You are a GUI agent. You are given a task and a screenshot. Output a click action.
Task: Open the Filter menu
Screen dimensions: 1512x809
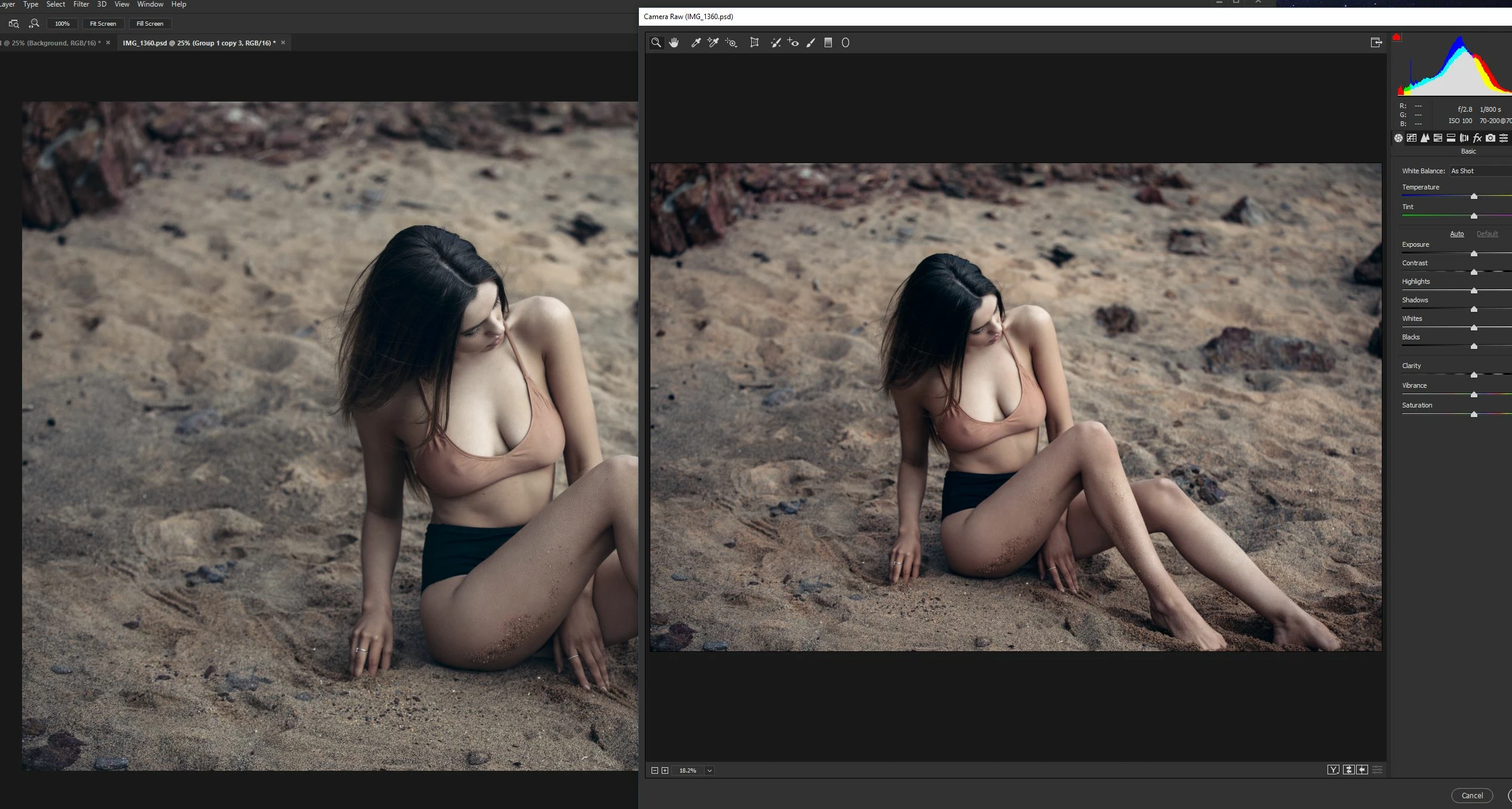pos(81,4)
